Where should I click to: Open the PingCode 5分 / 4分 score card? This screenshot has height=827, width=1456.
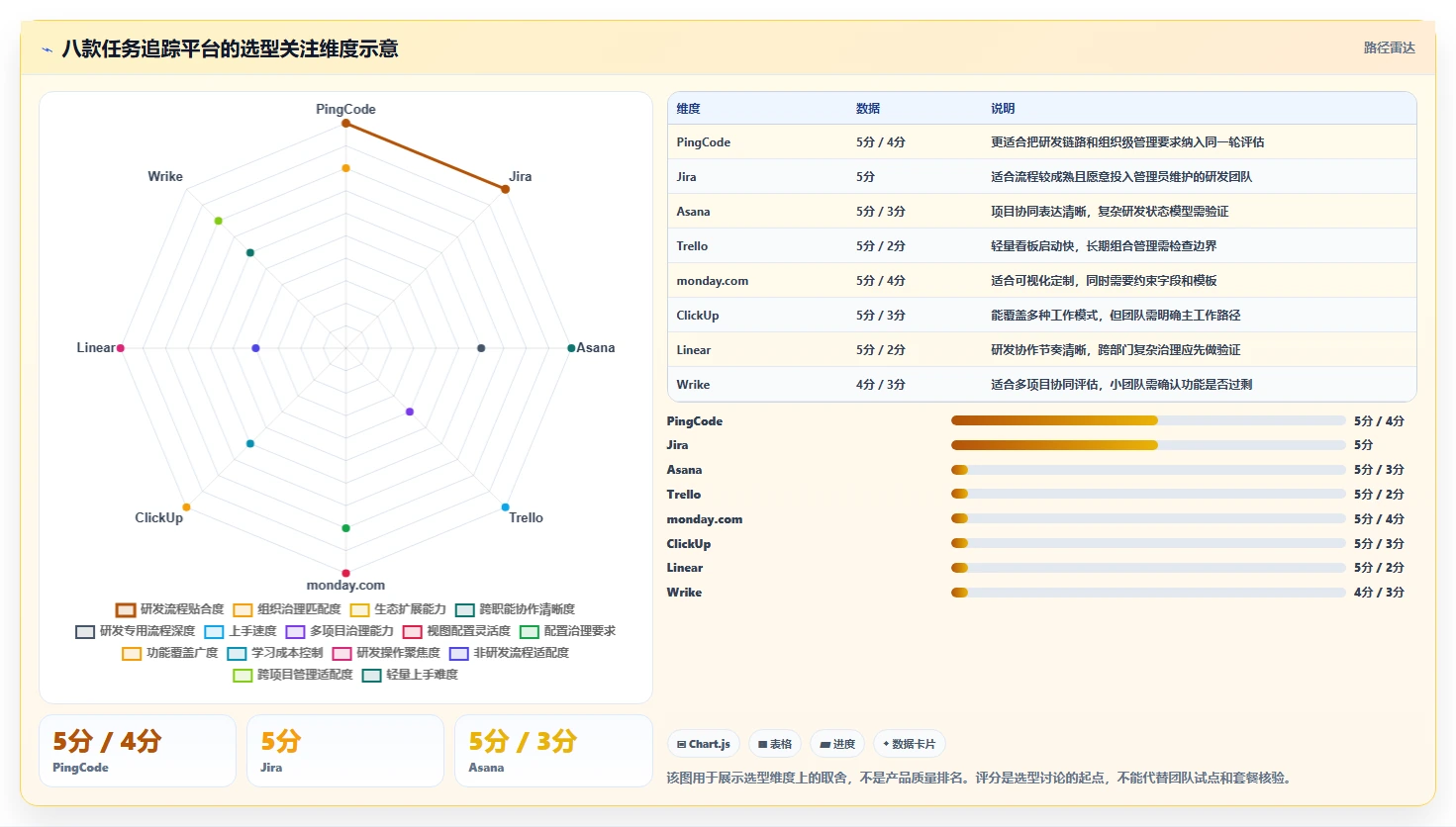pos(138,751)
